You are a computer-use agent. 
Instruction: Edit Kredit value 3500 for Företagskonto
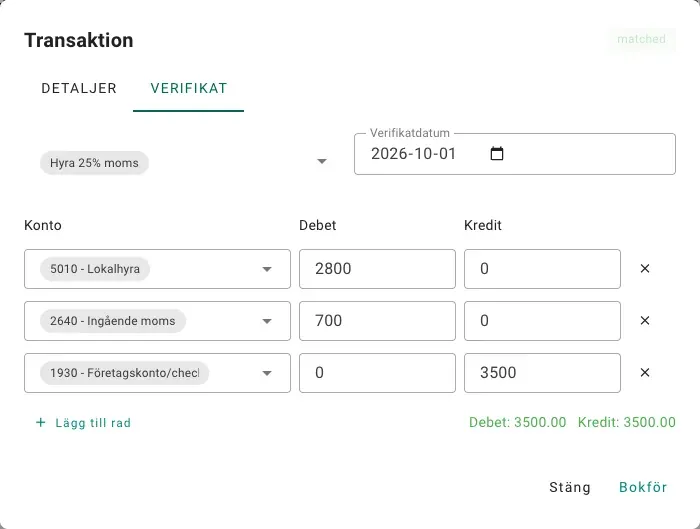(542, 373)
